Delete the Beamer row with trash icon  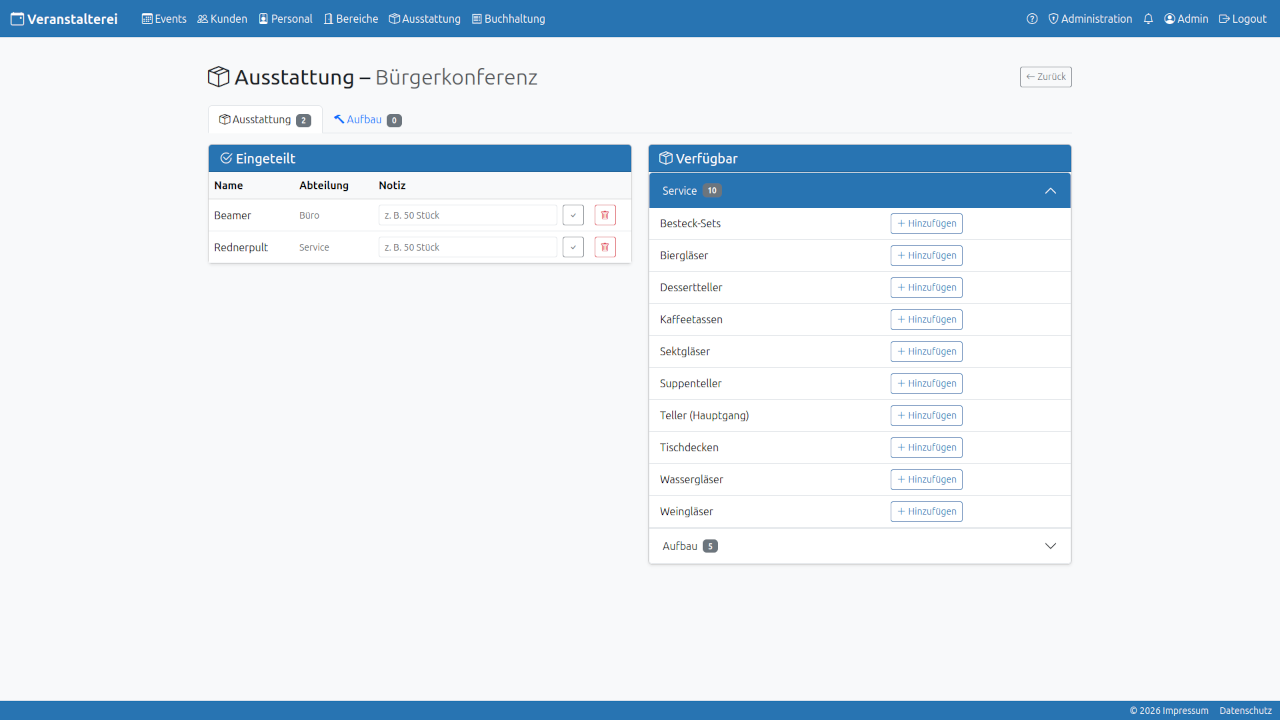(x=605, y=215)
